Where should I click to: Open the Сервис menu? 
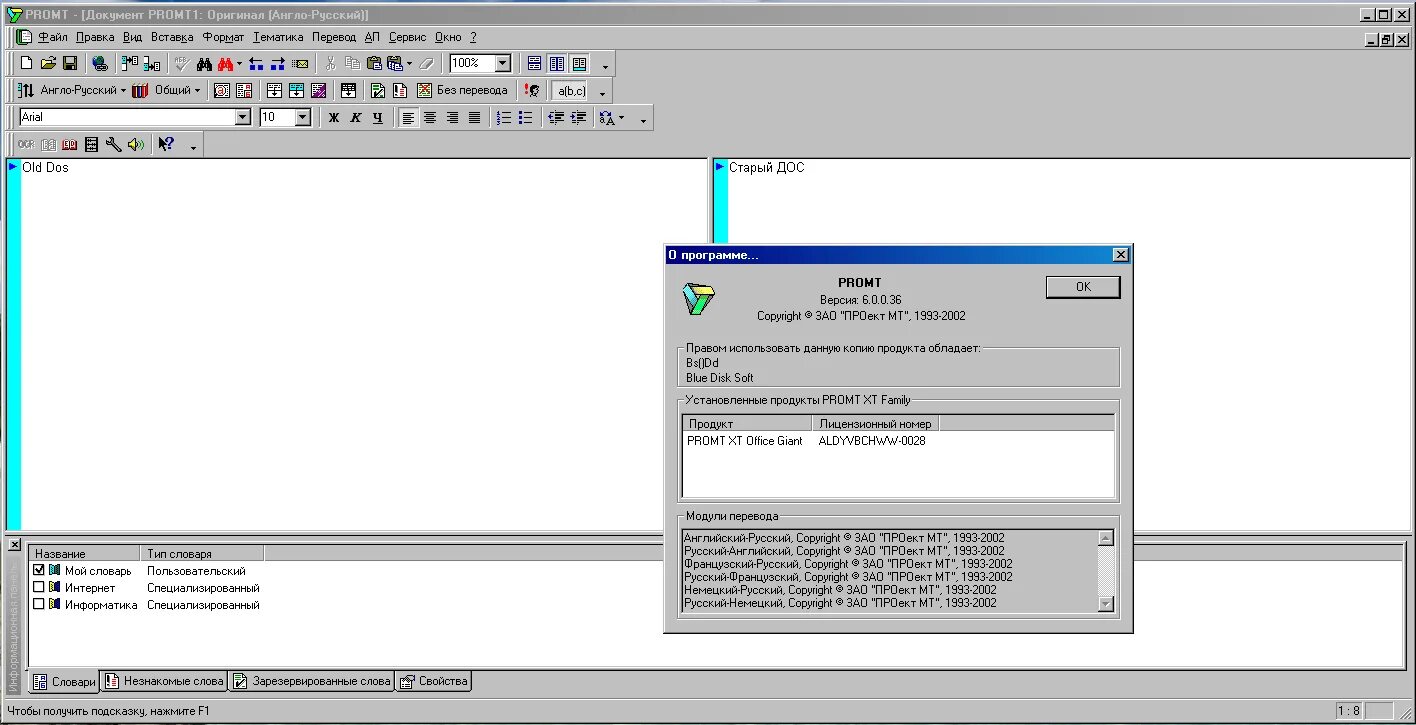click(x=407, y=37)
